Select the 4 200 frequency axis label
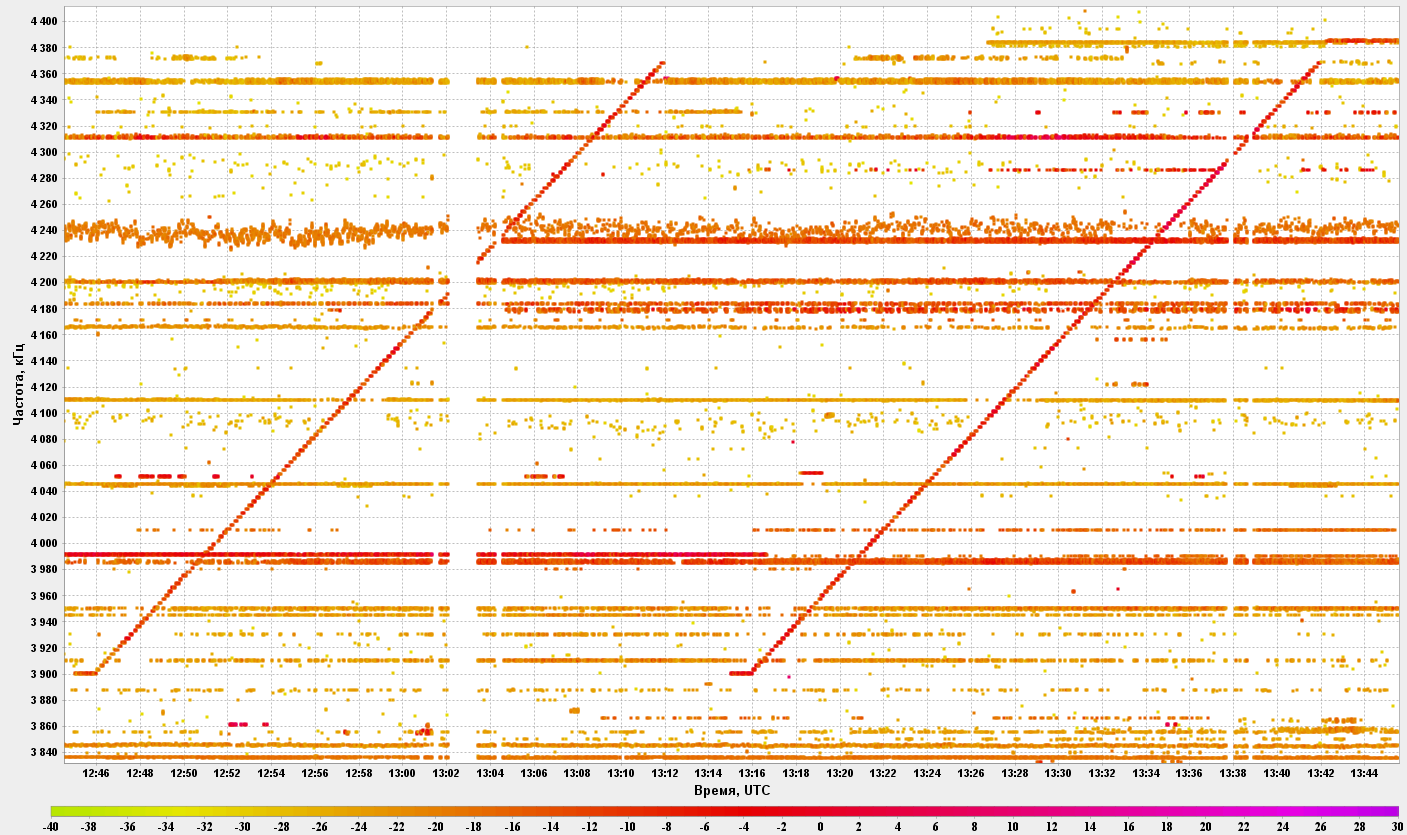Viewport: 1407px width, 835px height. [44, 283]
